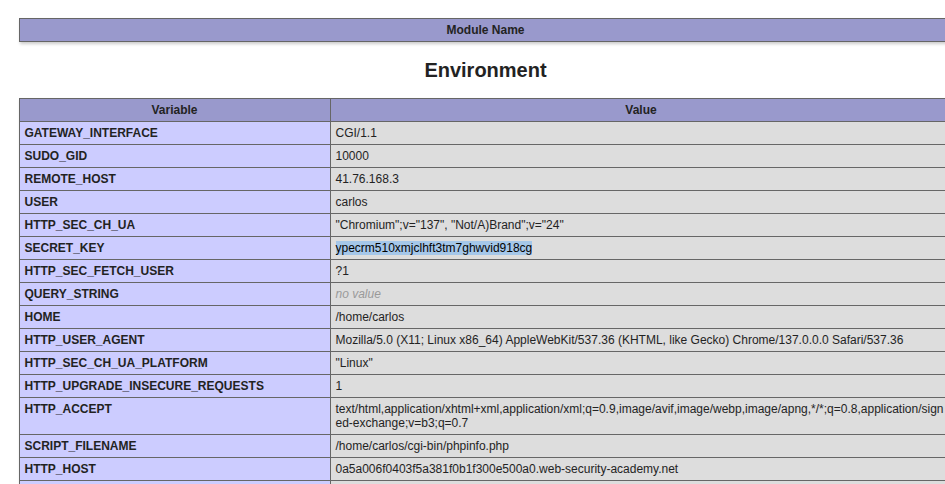Screen dimensions: 945x484
Task: Click the HTTP_SEC_FETCH_USER variable name
Action: point(99,271)
